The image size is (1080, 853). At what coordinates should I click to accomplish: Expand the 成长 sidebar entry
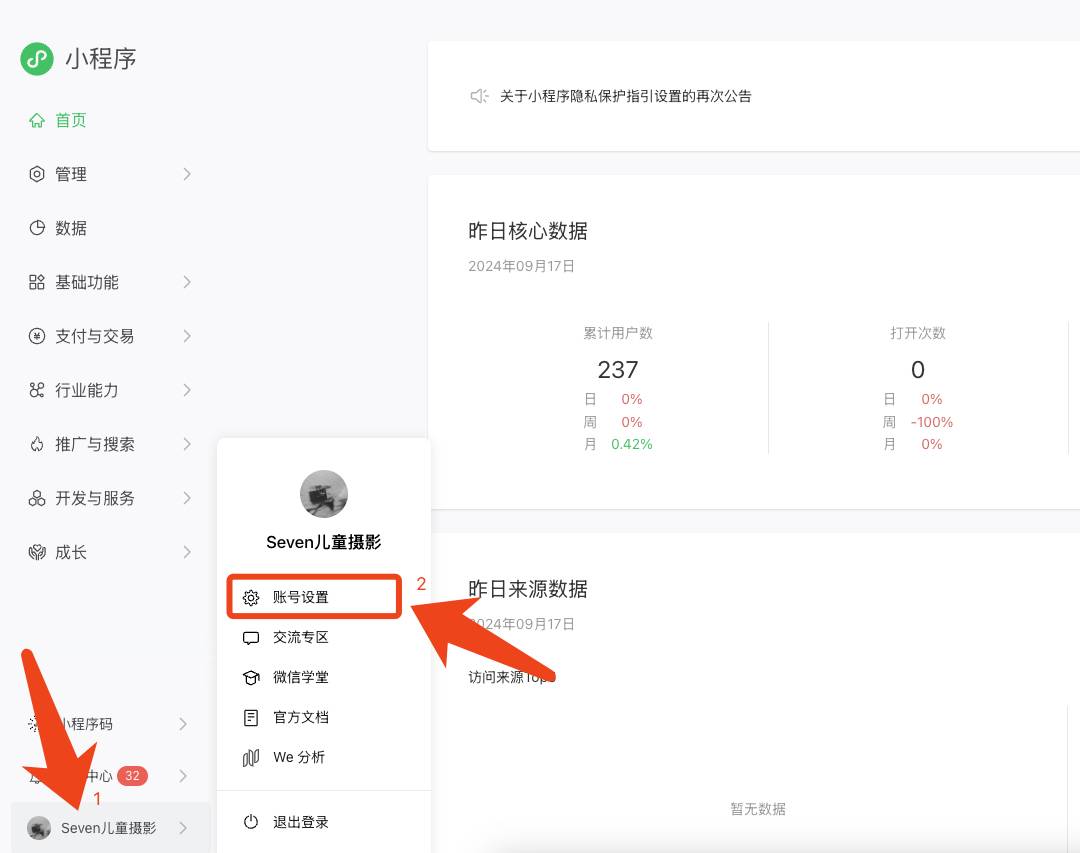[x=70, y=551]
